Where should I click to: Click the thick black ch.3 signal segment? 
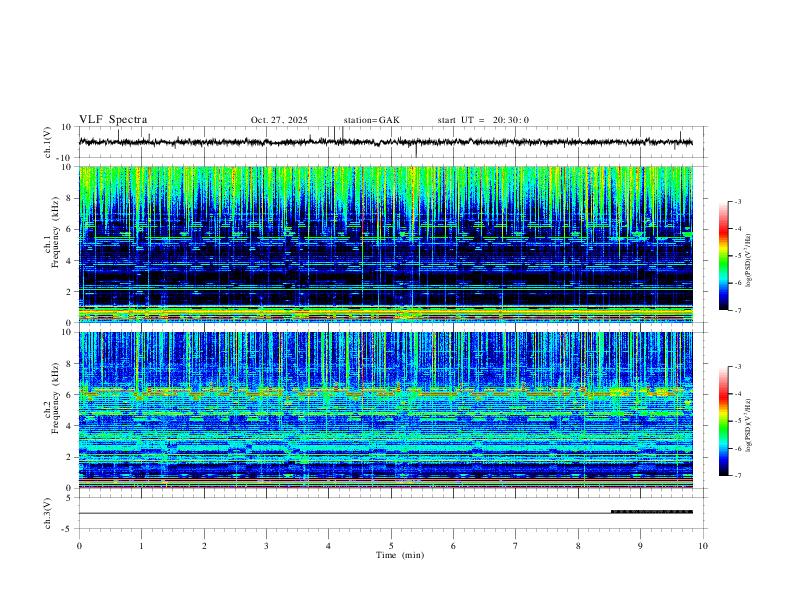pos(652,512)
